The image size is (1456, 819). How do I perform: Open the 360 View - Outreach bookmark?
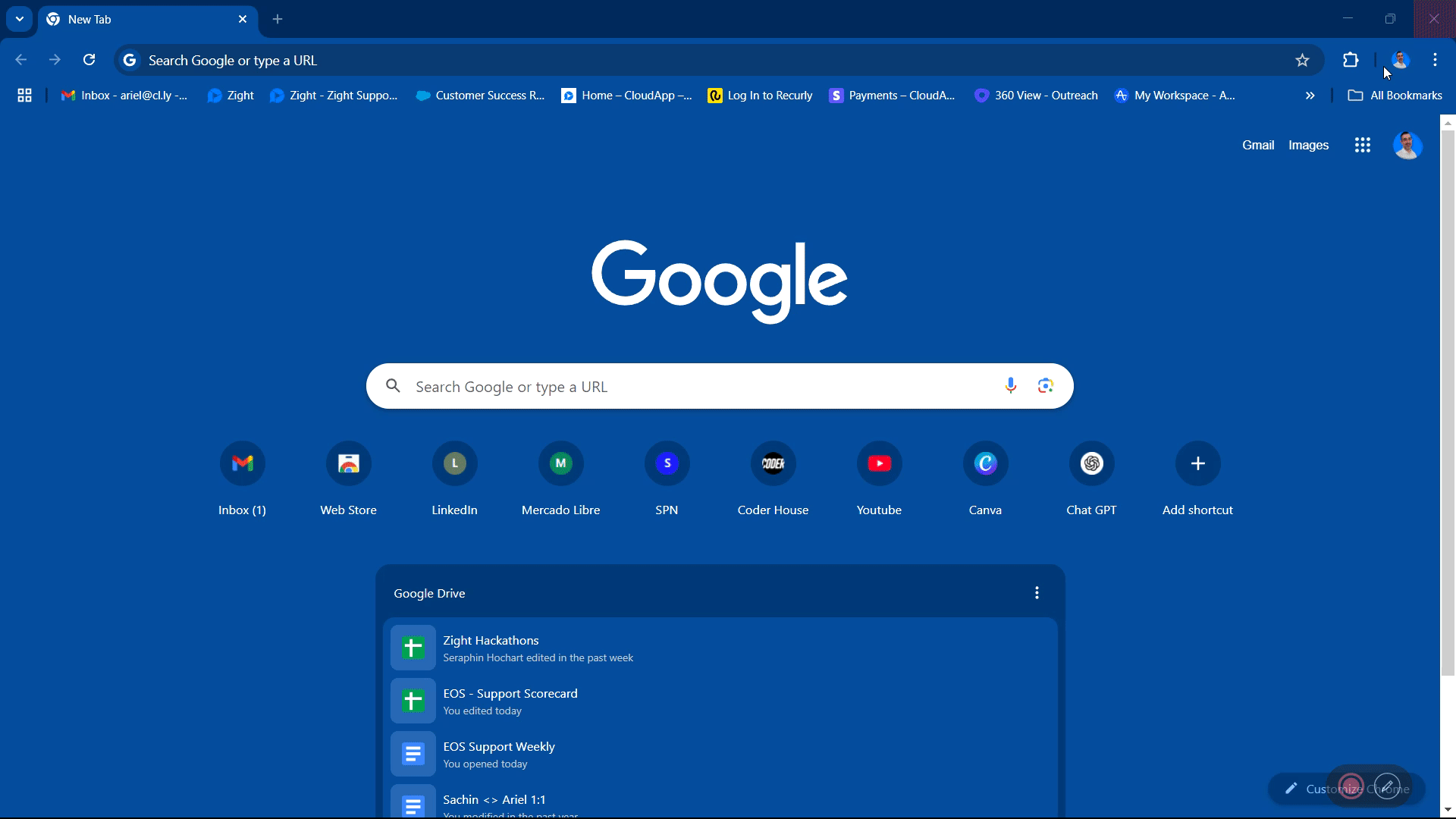click(x=1037, y=95)
